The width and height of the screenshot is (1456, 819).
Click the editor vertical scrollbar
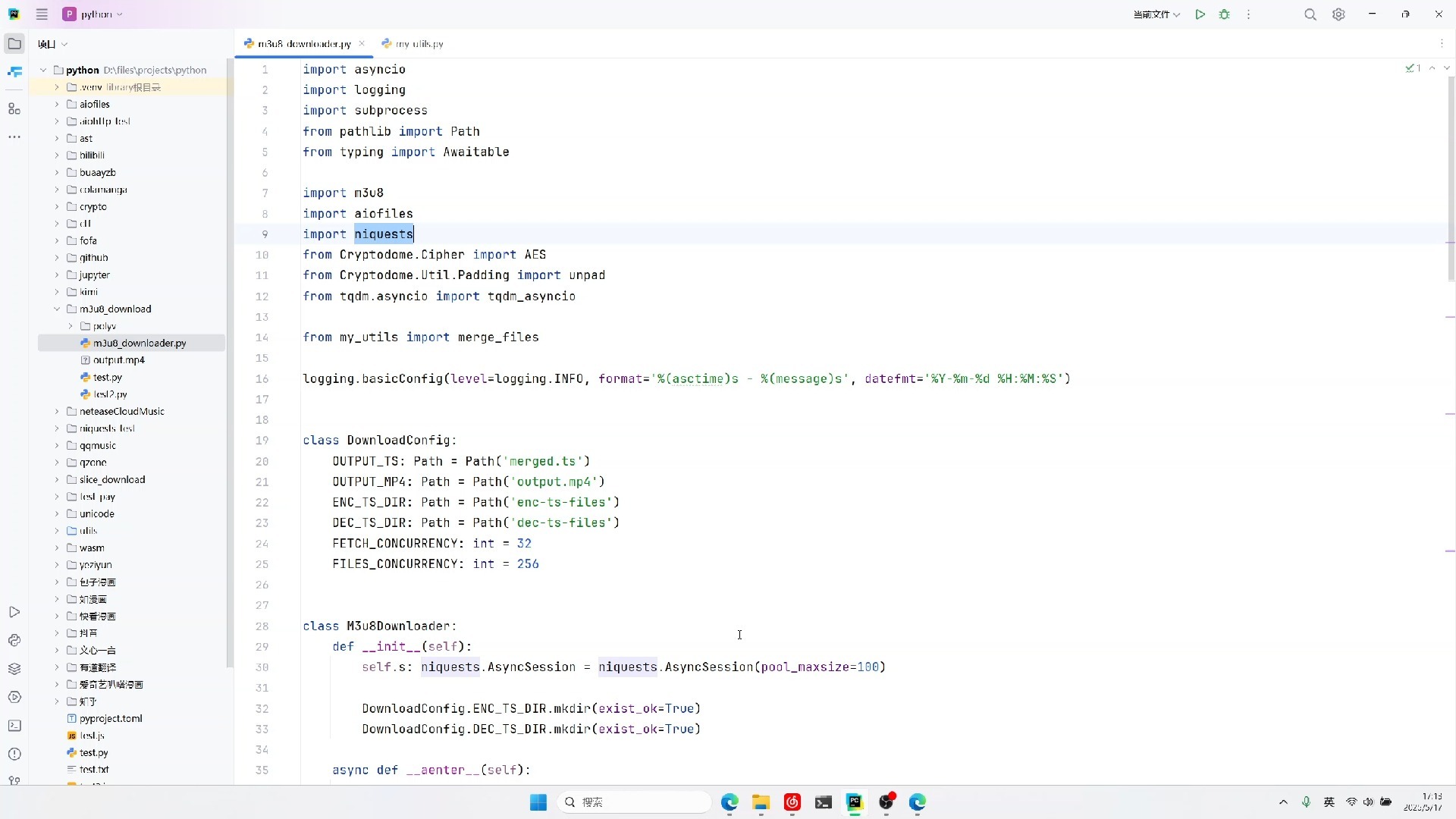click(x=1451, y=174)
